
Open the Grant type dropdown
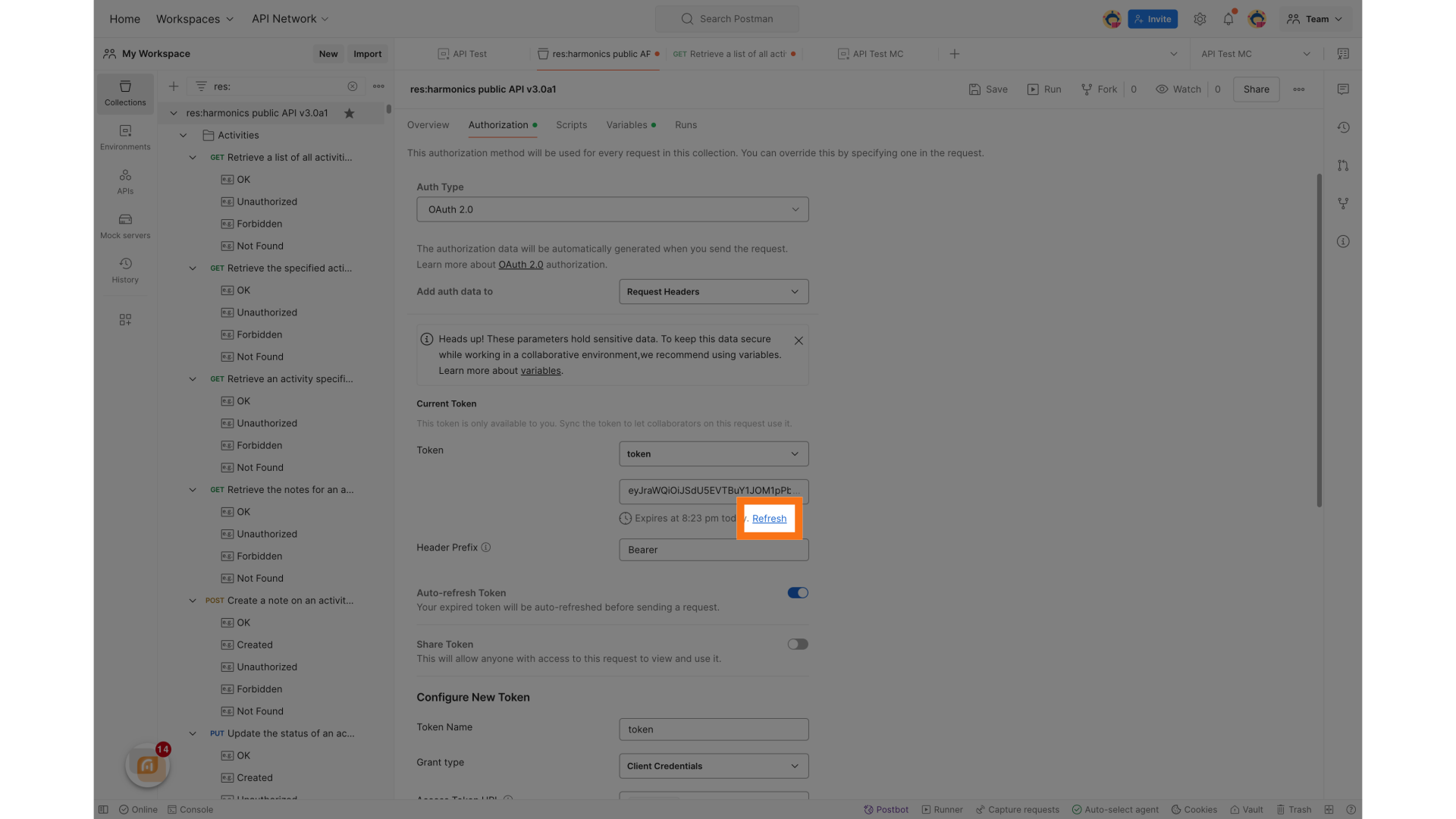click(x=714, y=766)
